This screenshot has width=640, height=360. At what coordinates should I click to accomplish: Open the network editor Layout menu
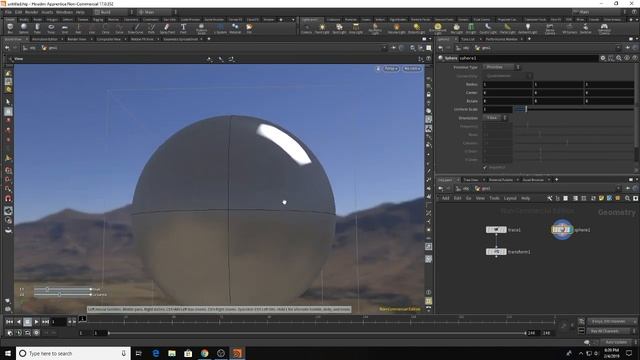(x=510, y=198)
